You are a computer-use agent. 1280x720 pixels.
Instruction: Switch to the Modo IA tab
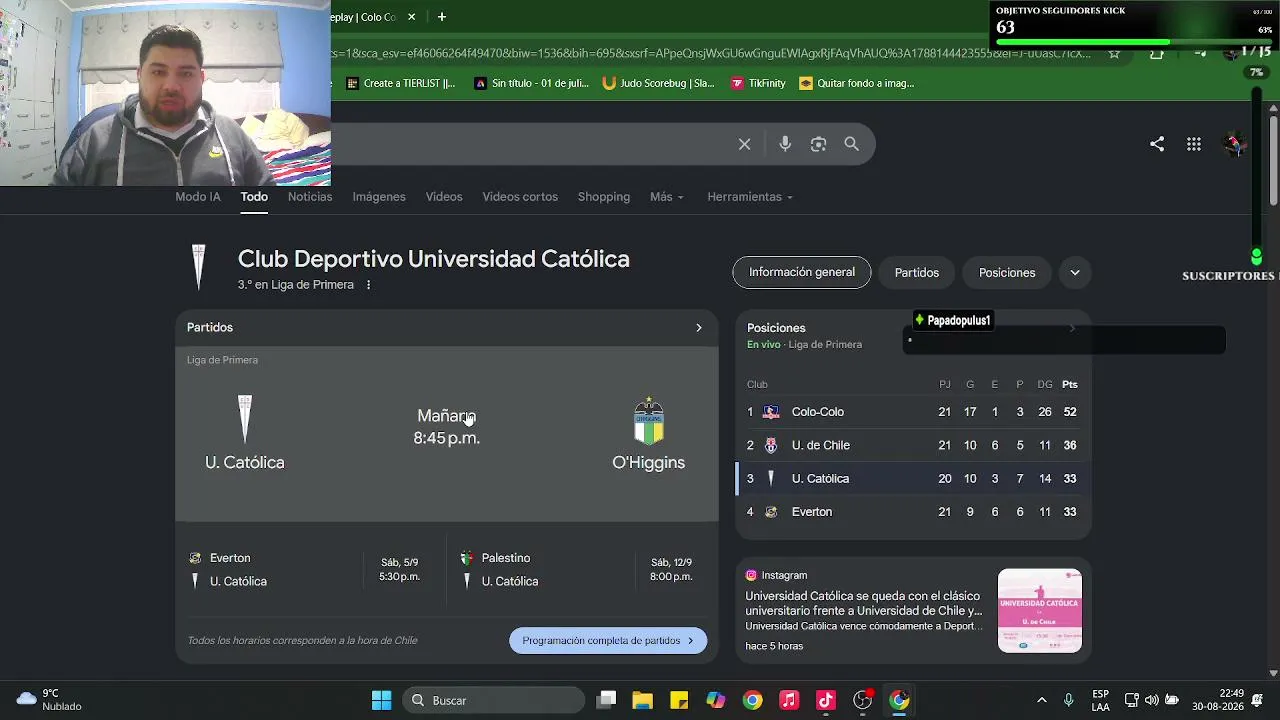(x=198, y=197)
